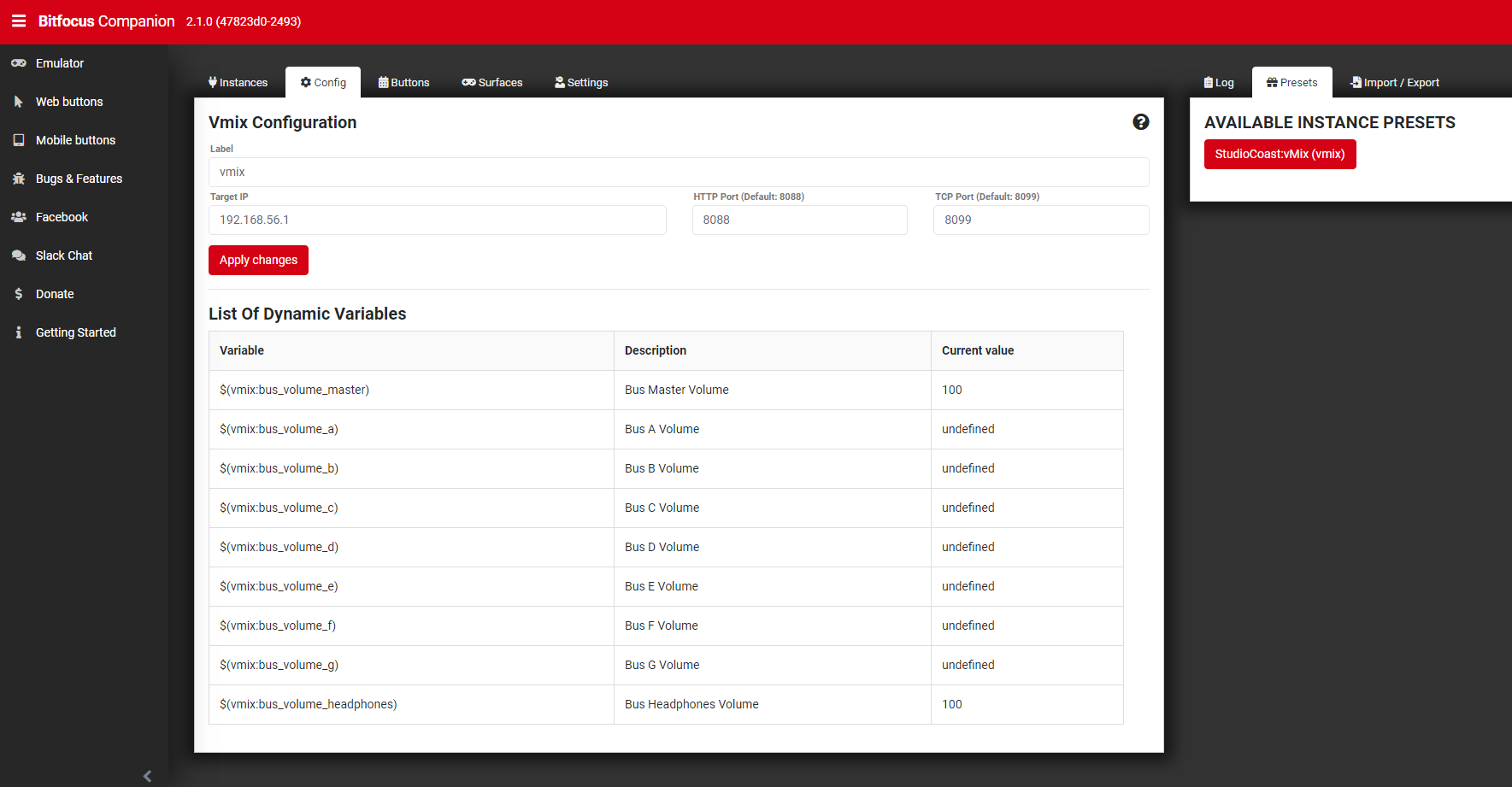
Task: Select the $(vmix:bus_volume_master) variable text
Action: click(x=294, y=391)
